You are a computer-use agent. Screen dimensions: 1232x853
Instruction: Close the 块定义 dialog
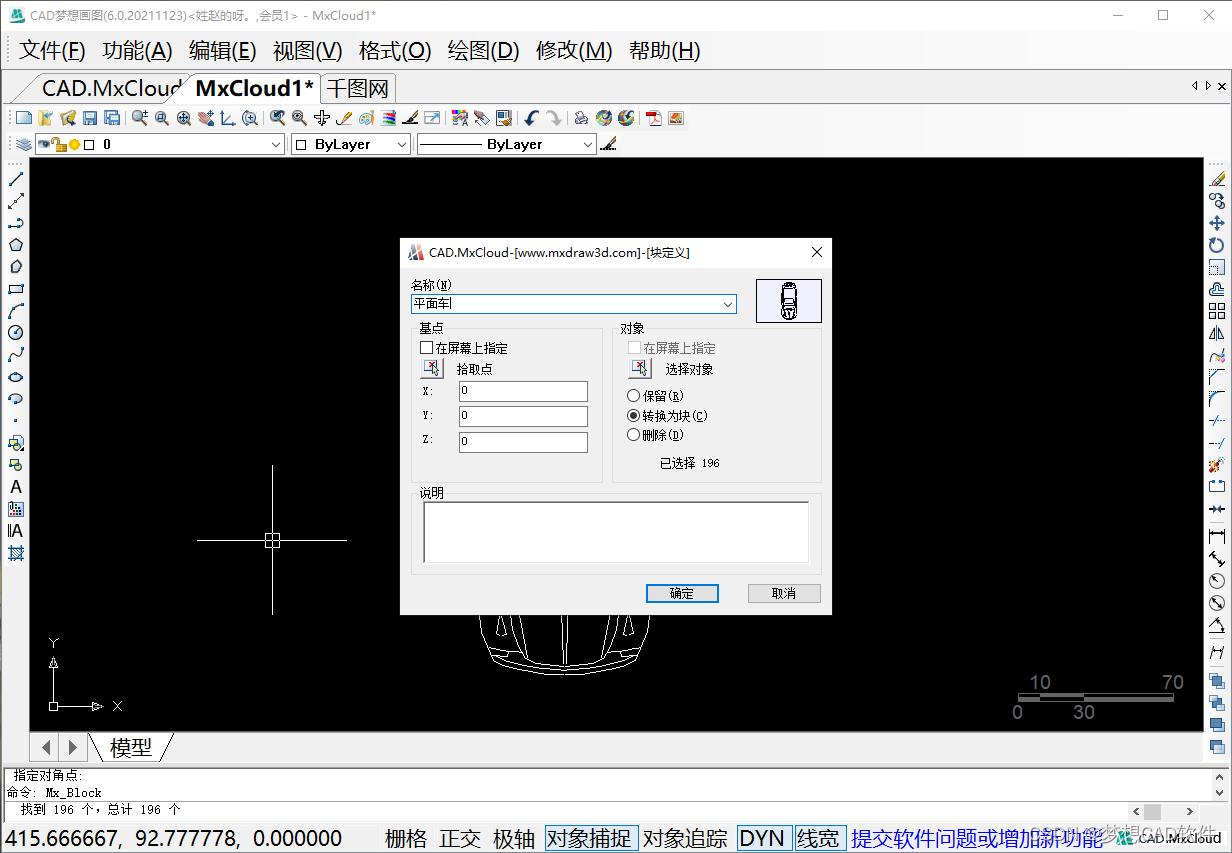(817, 252)
